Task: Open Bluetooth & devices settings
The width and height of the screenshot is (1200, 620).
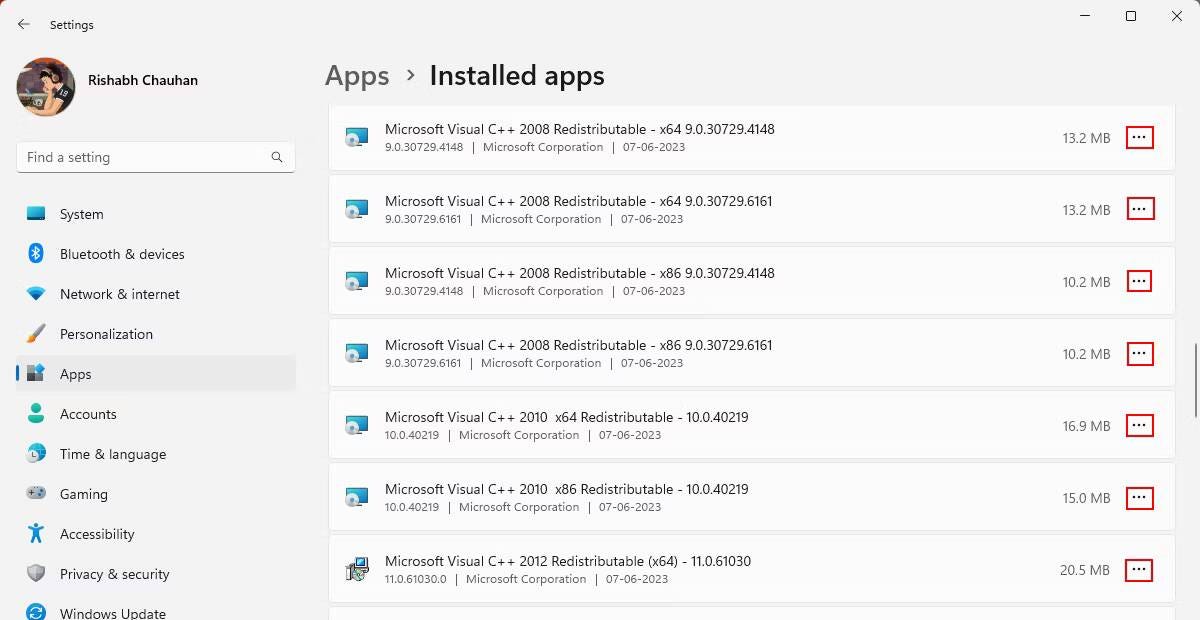Action: 36,254
